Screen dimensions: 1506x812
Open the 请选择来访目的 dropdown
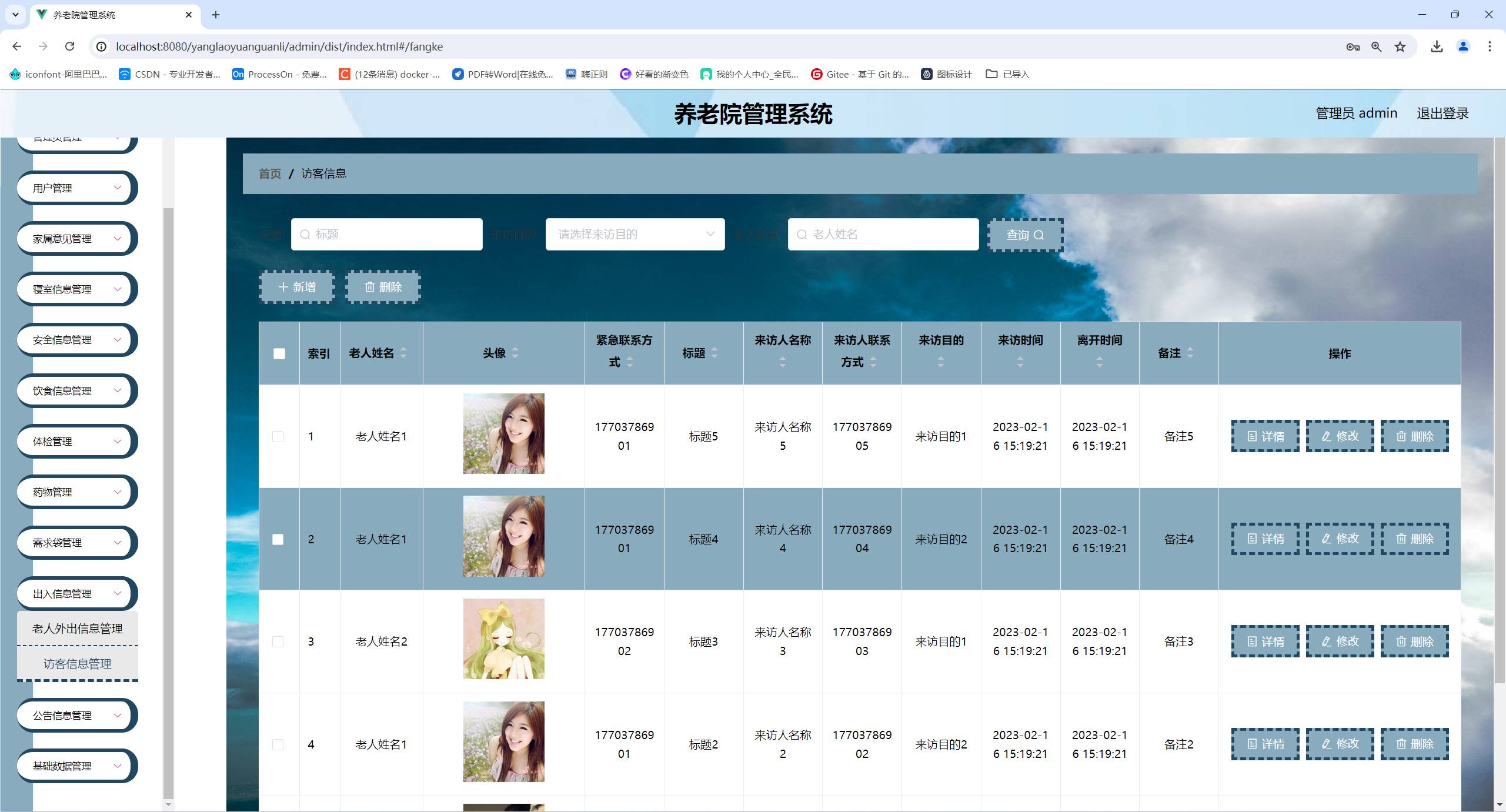(x=635, y=234)
